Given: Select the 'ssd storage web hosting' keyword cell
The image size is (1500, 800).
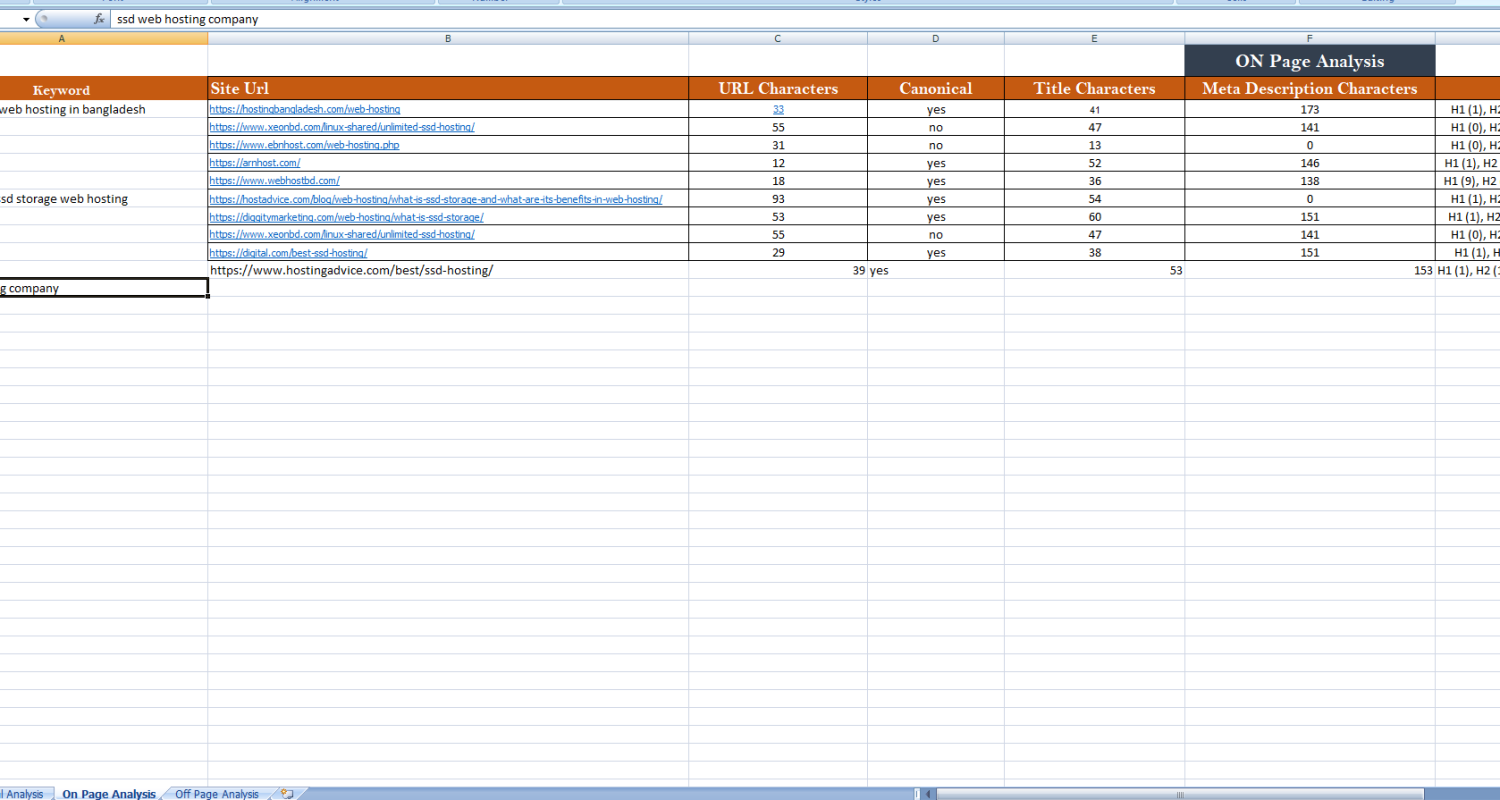Looking at the screenshot, I should (x=104, y=199).
